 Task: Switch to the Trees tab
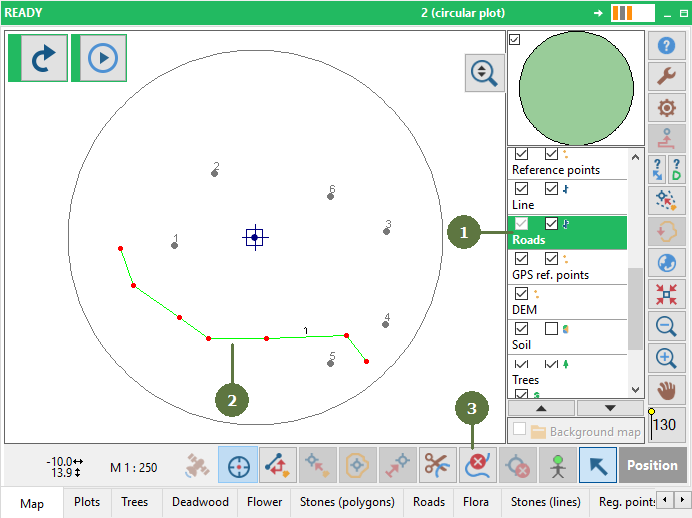pyautogui.click(x=135, y=502)
